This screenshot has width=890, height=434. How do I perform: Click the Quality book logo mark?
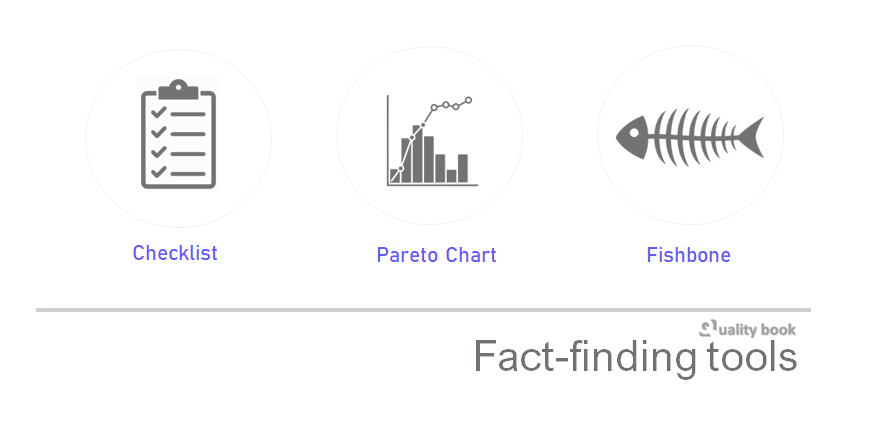click(x=708, y=328)
